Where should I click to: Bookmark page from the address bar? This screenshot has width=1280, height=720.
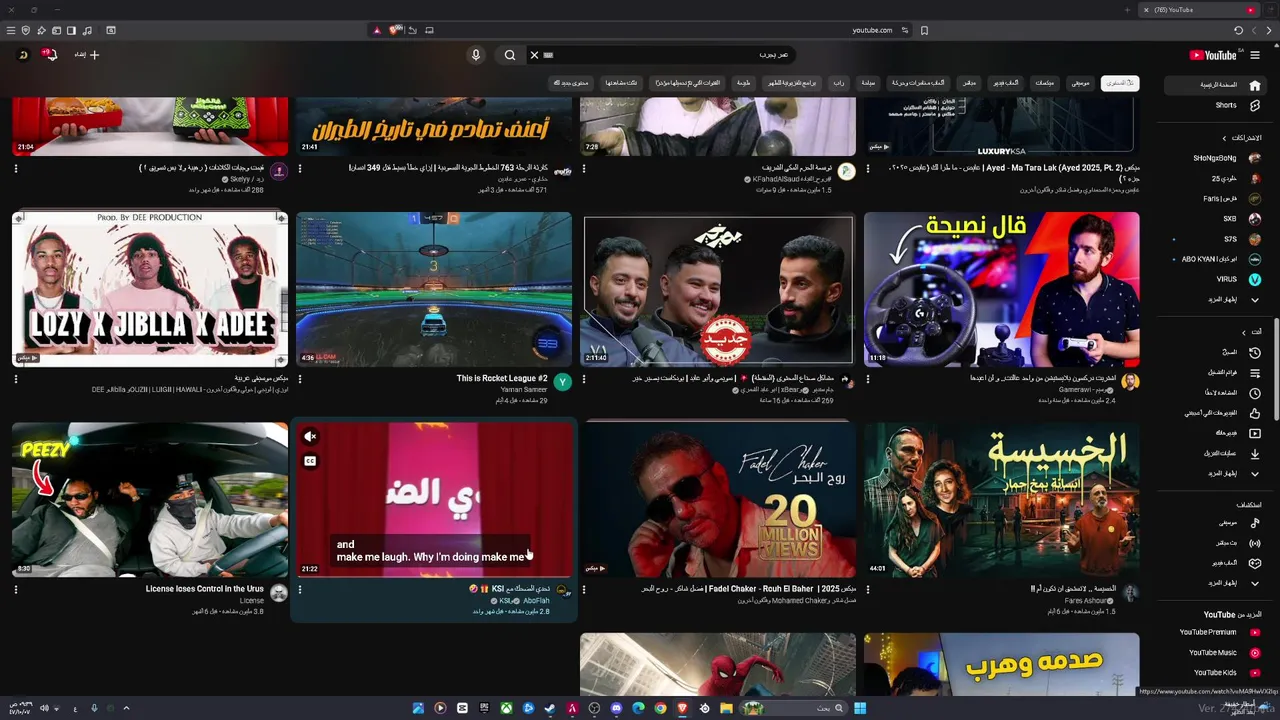pyautogui.click(x=924, y=31)
